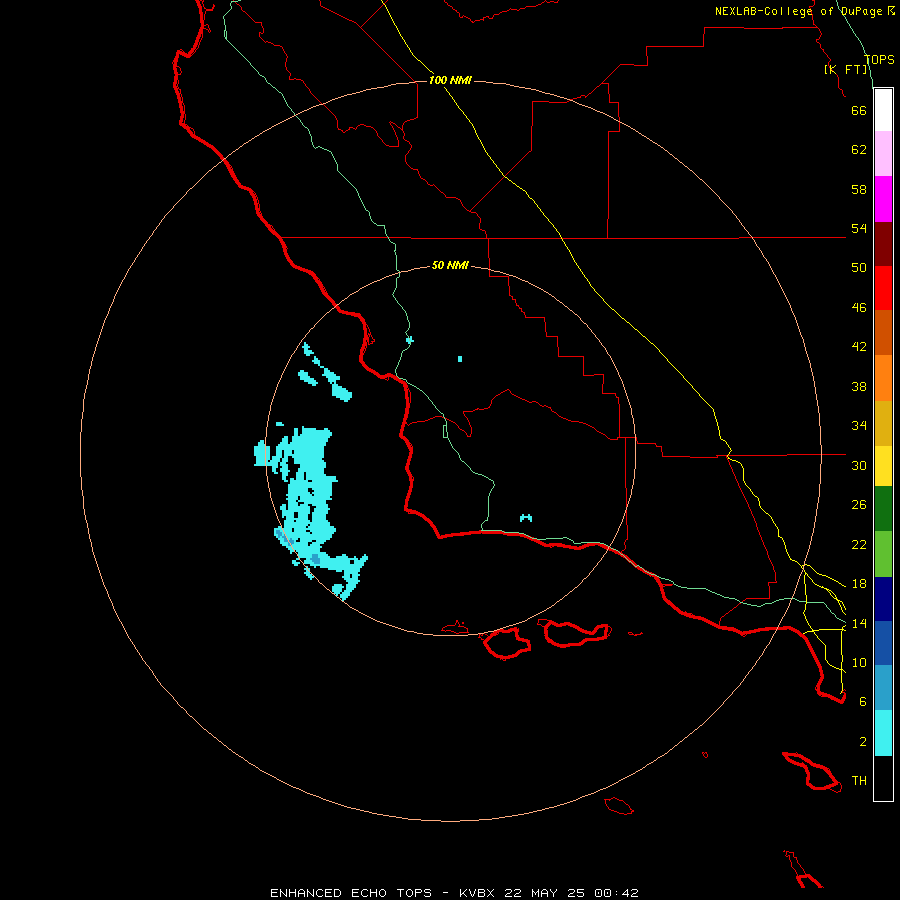
Task: Click the light pink legend swatch
Action: click(883, 153)
